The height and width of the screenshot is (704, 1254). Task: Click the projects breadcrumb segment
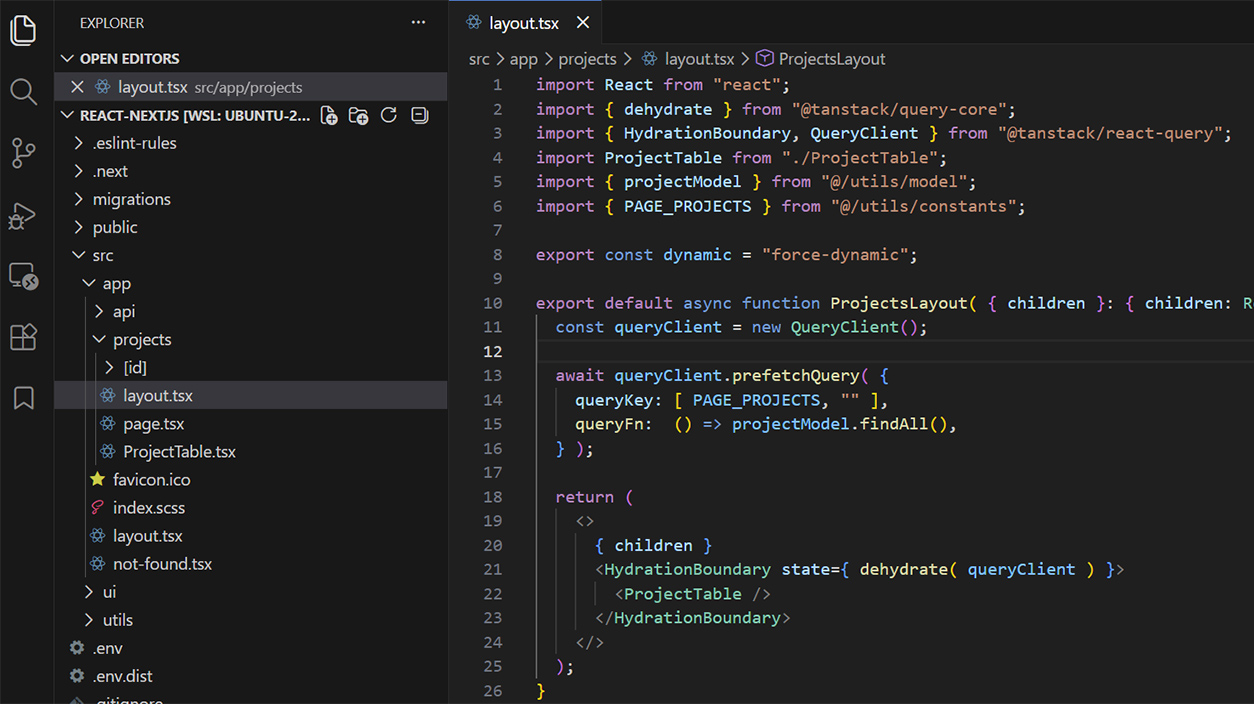click(x=588, y=59)
